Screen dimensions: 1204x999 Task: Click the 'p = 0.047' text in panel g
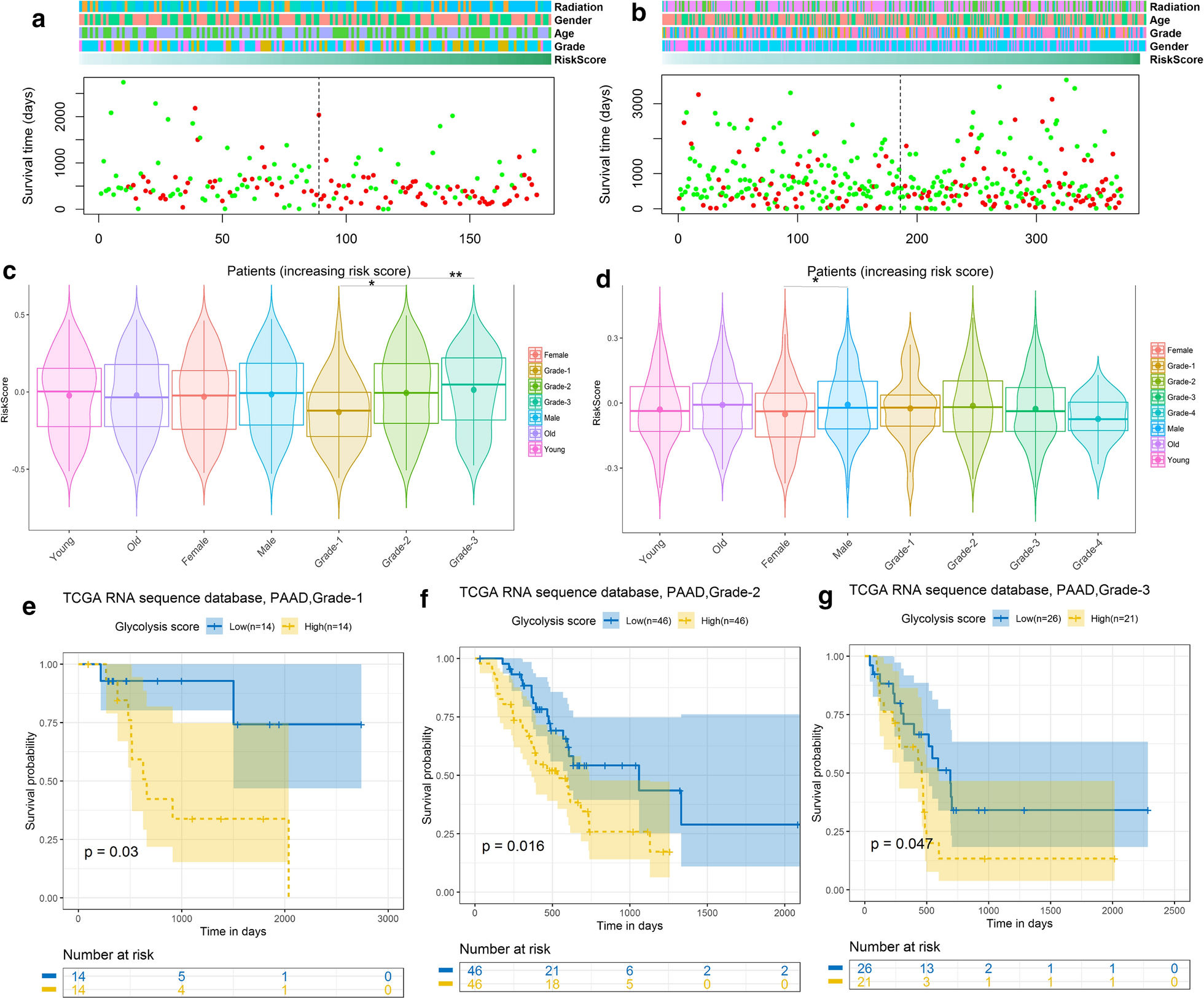point(902,844)
